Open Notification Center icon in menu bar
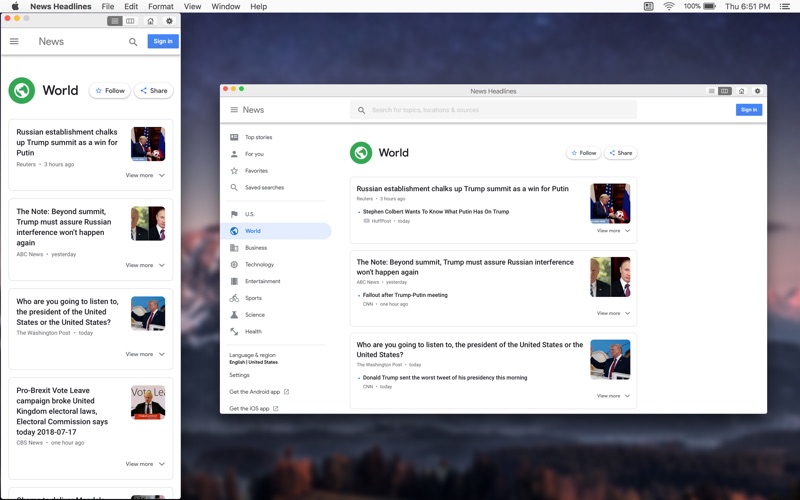The height and width of the screenshot is (500, 800). (785, 6)
